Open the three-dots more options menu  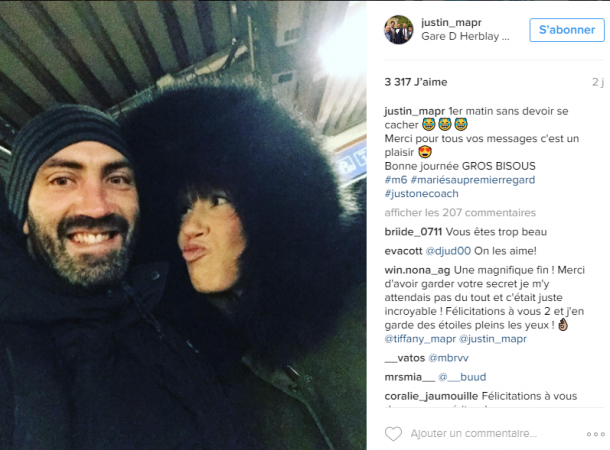pyautogui.click(x=595, y=434)
